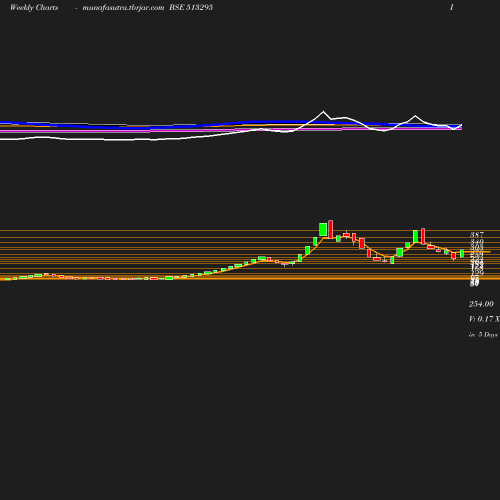Click the "munafasutra.tbrjar.com" site label
The height and width of the screenshot is (500, 500).
tap(123, 7)
